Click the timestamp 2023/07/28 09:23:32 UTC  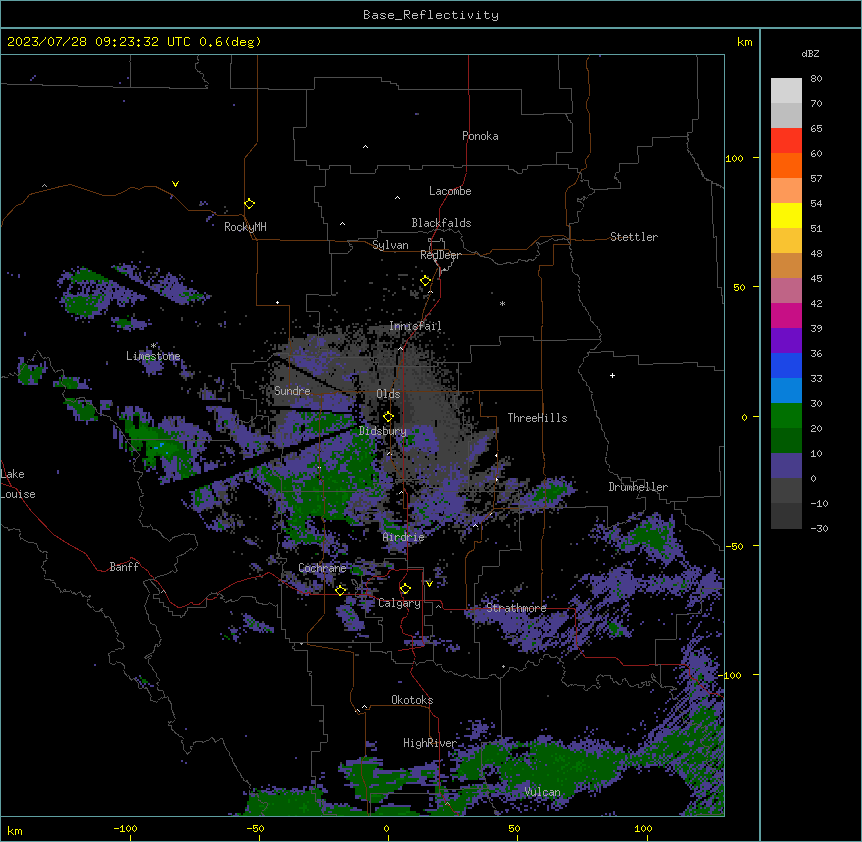pyautogui.click(x=99, y=42)
